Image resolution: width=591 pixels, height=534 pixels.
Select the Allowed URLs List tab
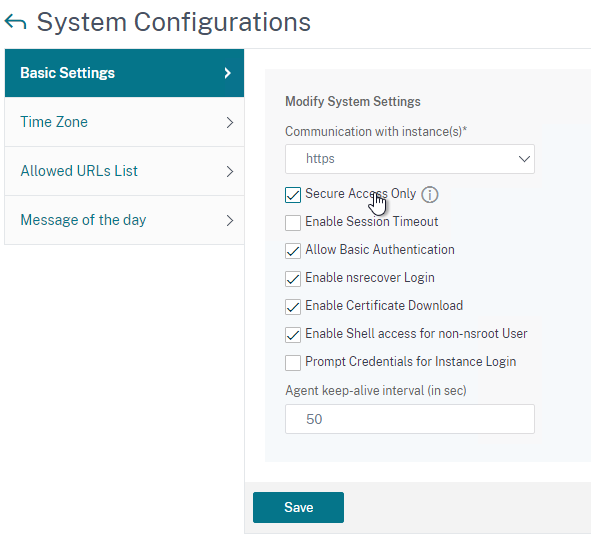(x=124, y=171)
